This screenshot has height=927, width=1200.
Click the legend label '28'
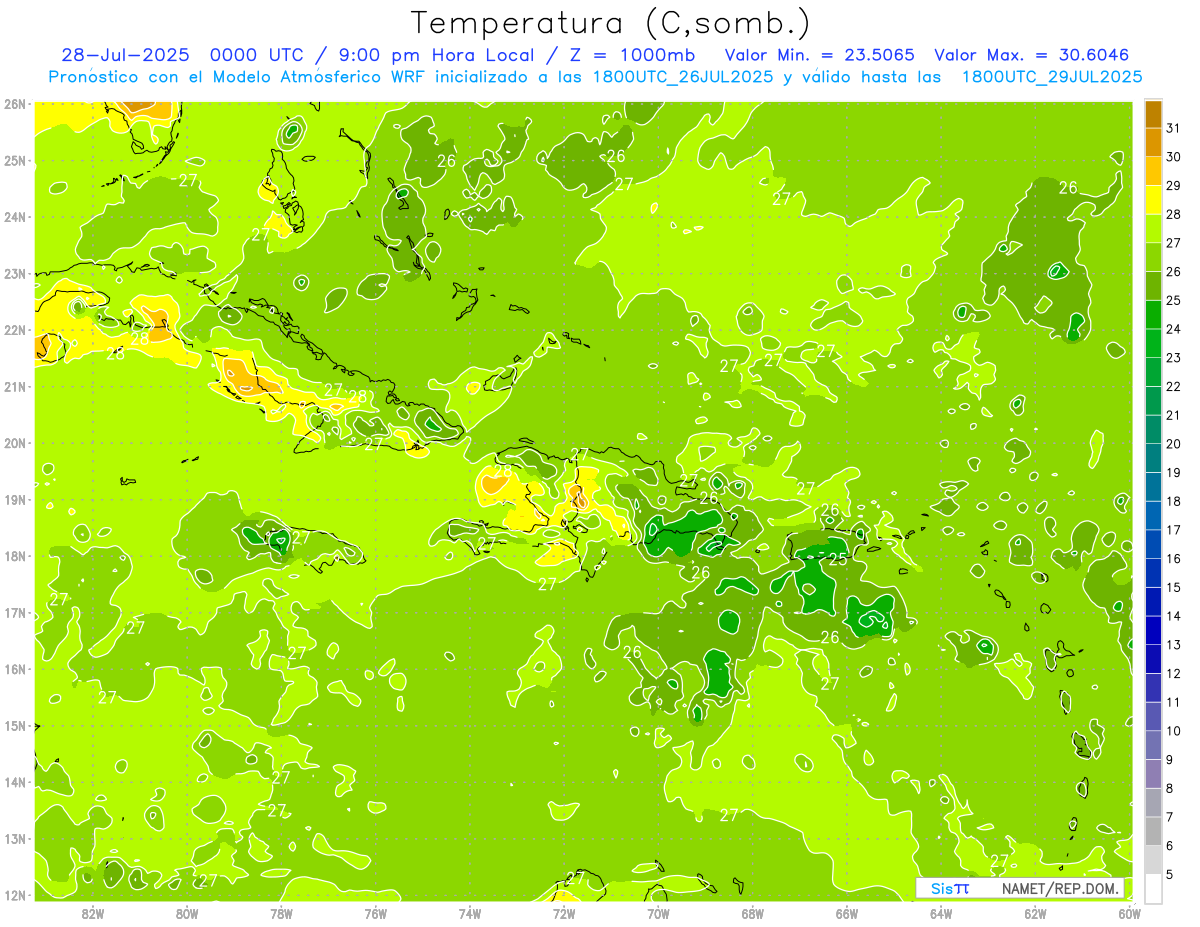point(1173,214)
